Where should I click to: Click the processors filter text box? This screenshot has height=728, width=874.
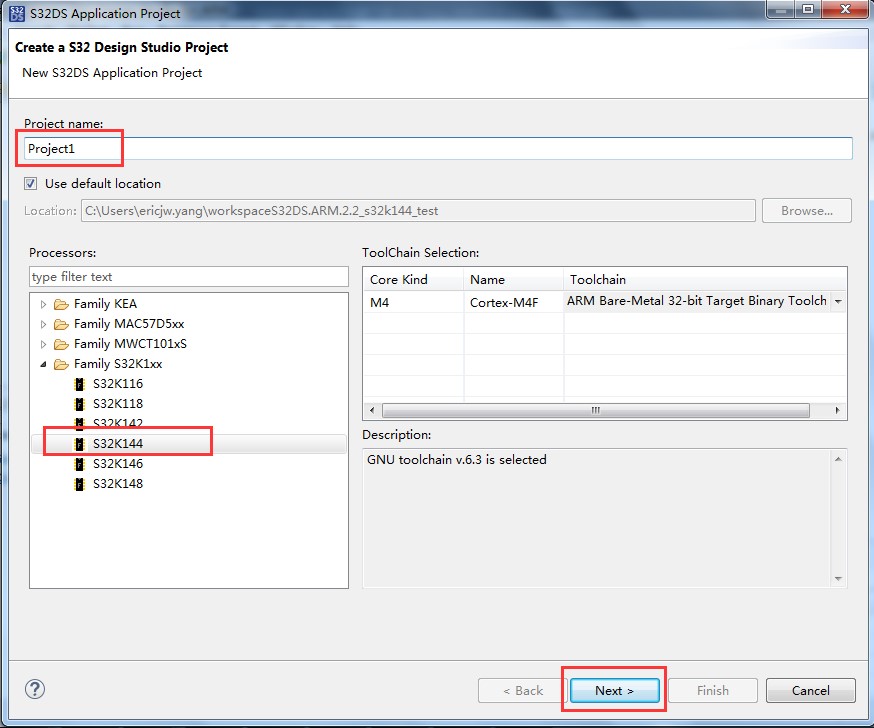point(189,276)
